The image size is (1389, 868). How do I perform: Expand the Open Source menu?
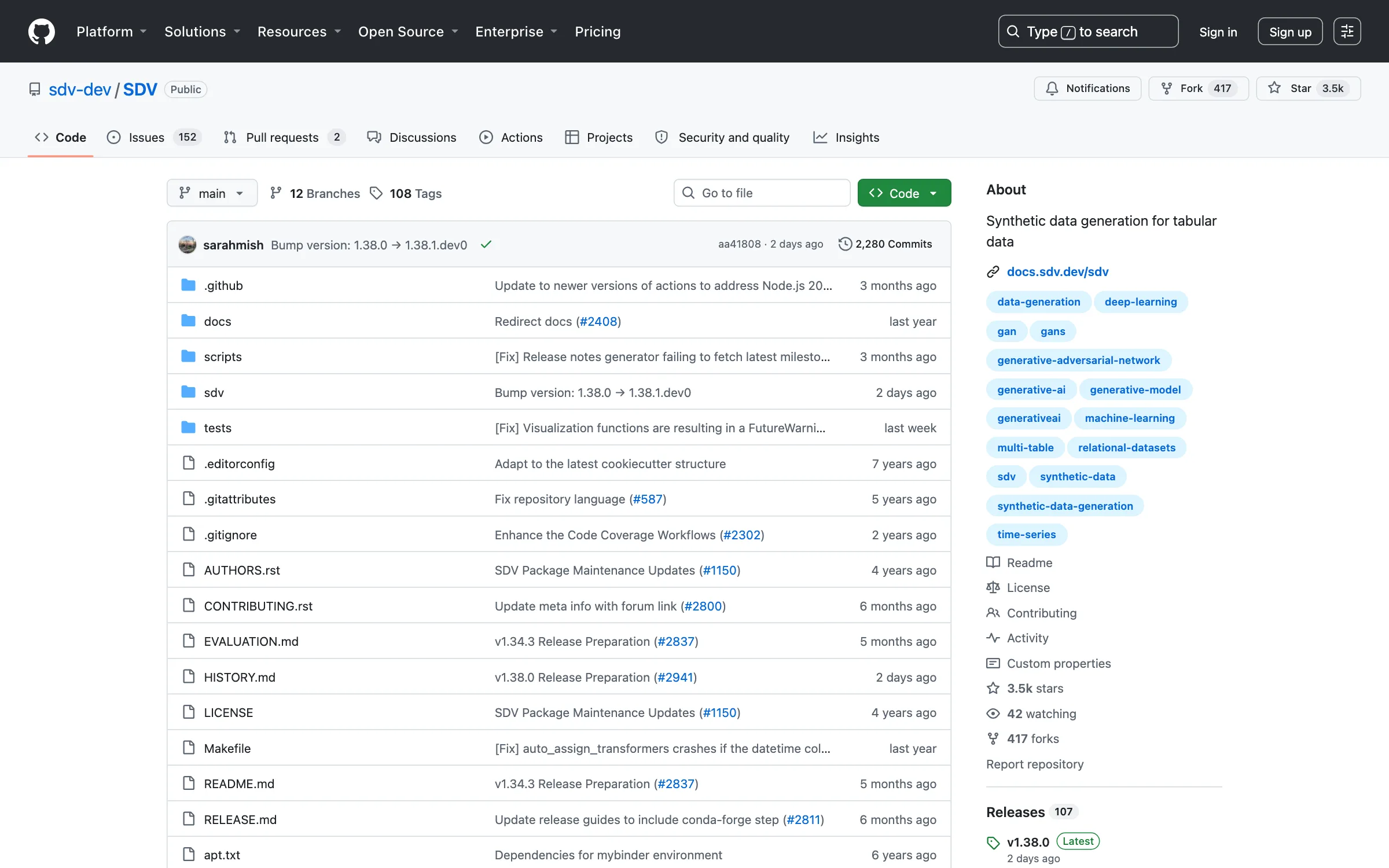408,31
